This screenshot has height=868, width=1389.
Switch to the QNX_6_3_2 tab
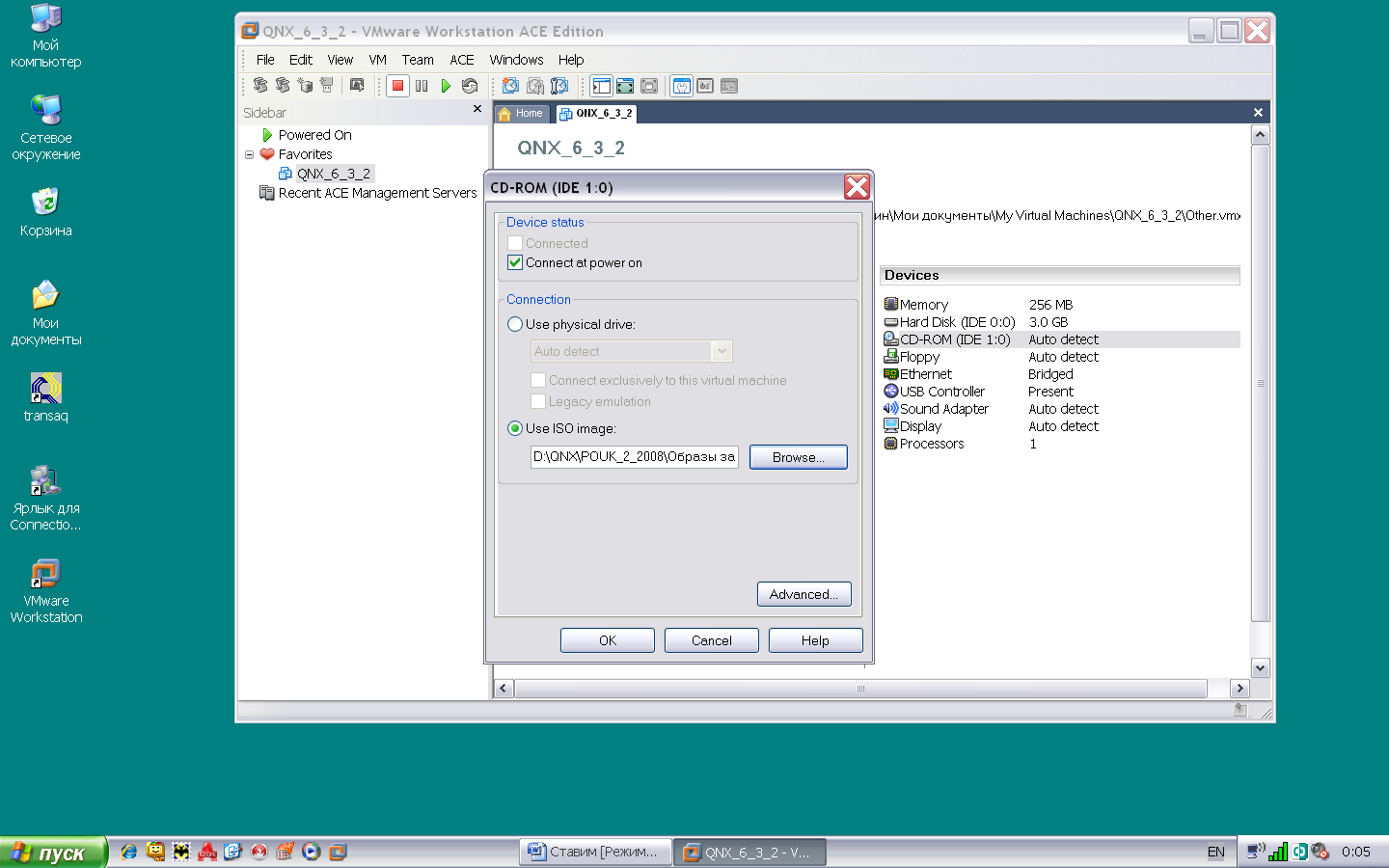click(x=596, y=113)
